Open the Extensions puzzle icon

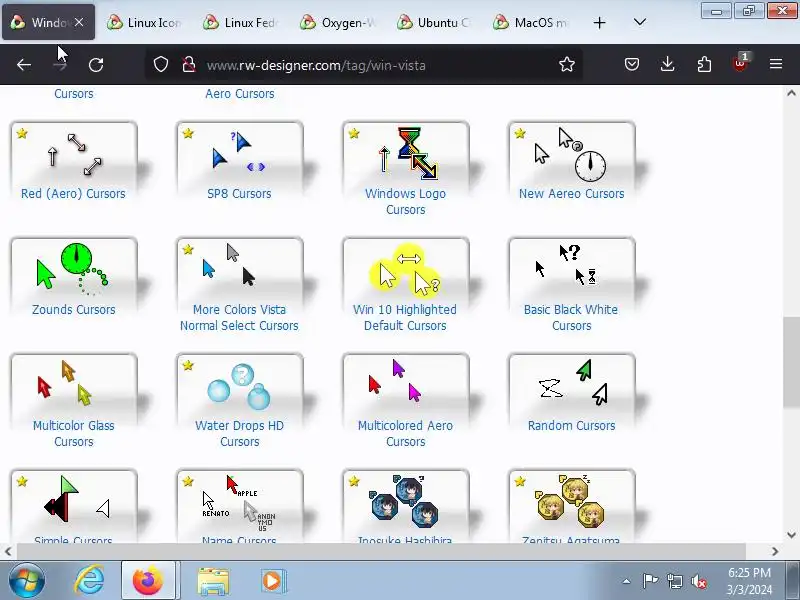704,64
